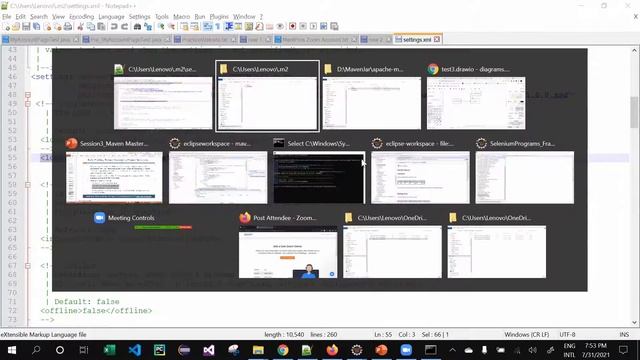Click the Save All icon in toolbar

[37, 27]
